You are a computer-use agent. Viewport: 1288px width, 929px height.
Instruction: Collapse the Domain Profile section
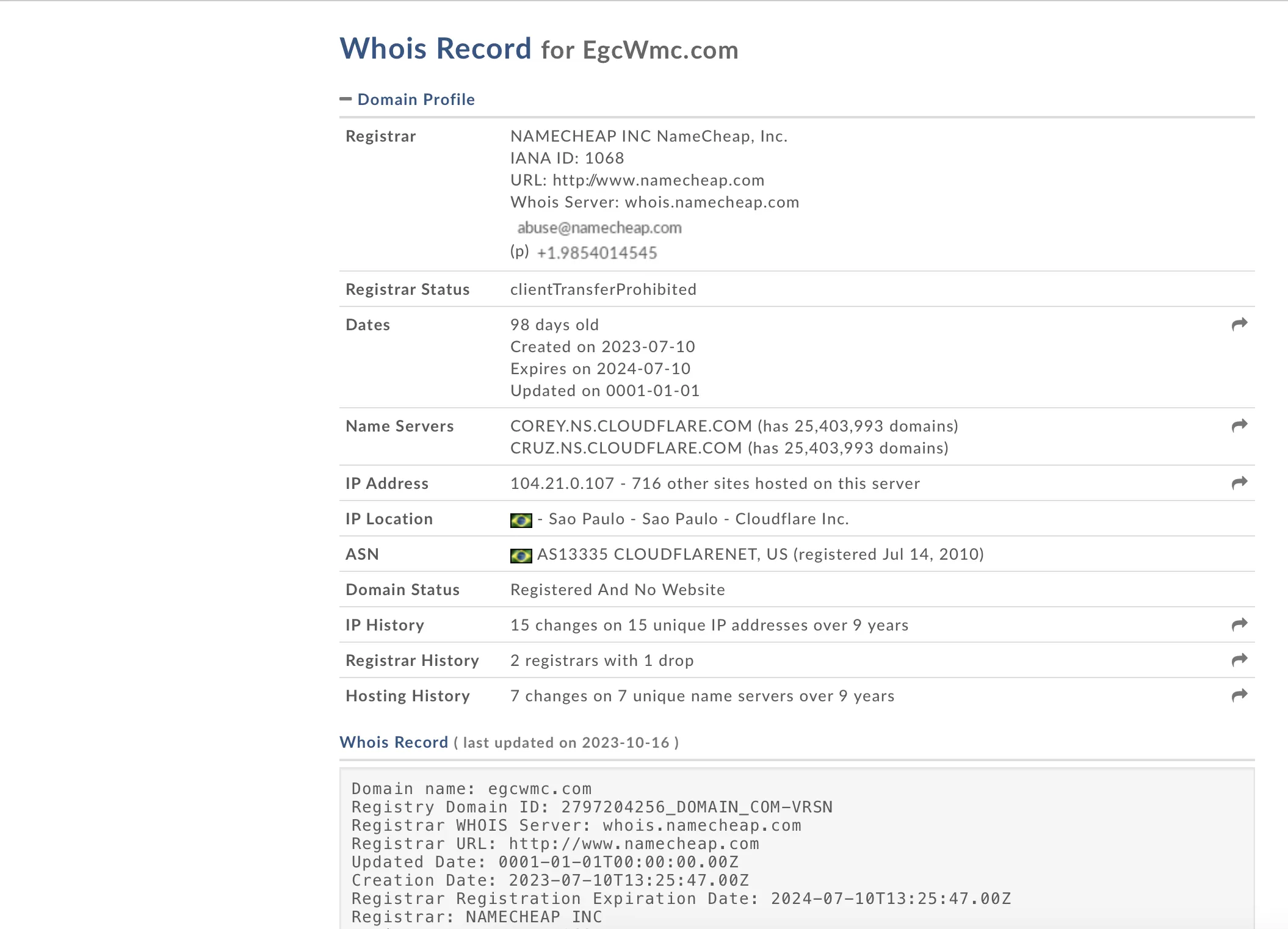[x=346, y=99]
